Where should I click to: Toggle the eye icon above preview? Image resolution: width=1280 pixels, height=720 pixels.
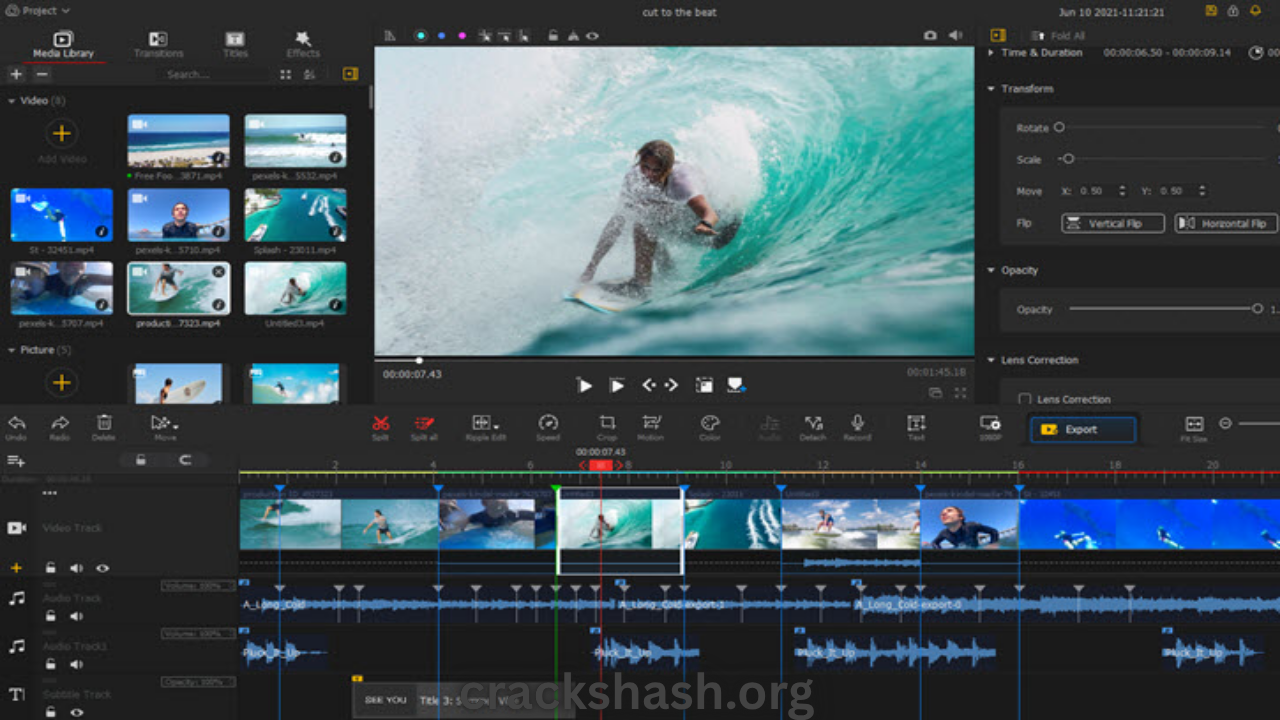tap(592, 35)
